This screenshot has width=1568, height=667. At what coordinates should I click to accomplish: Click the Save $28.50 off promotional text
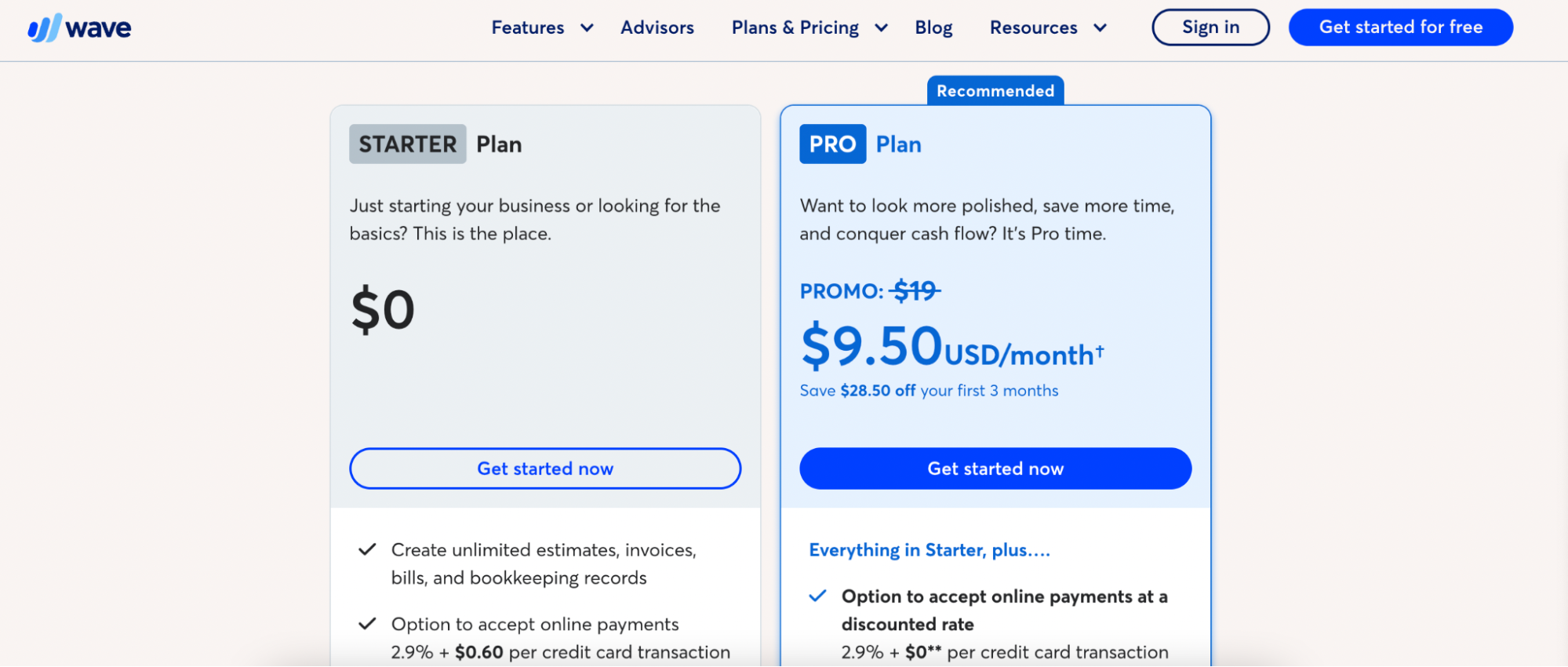(x=929, y=390)
